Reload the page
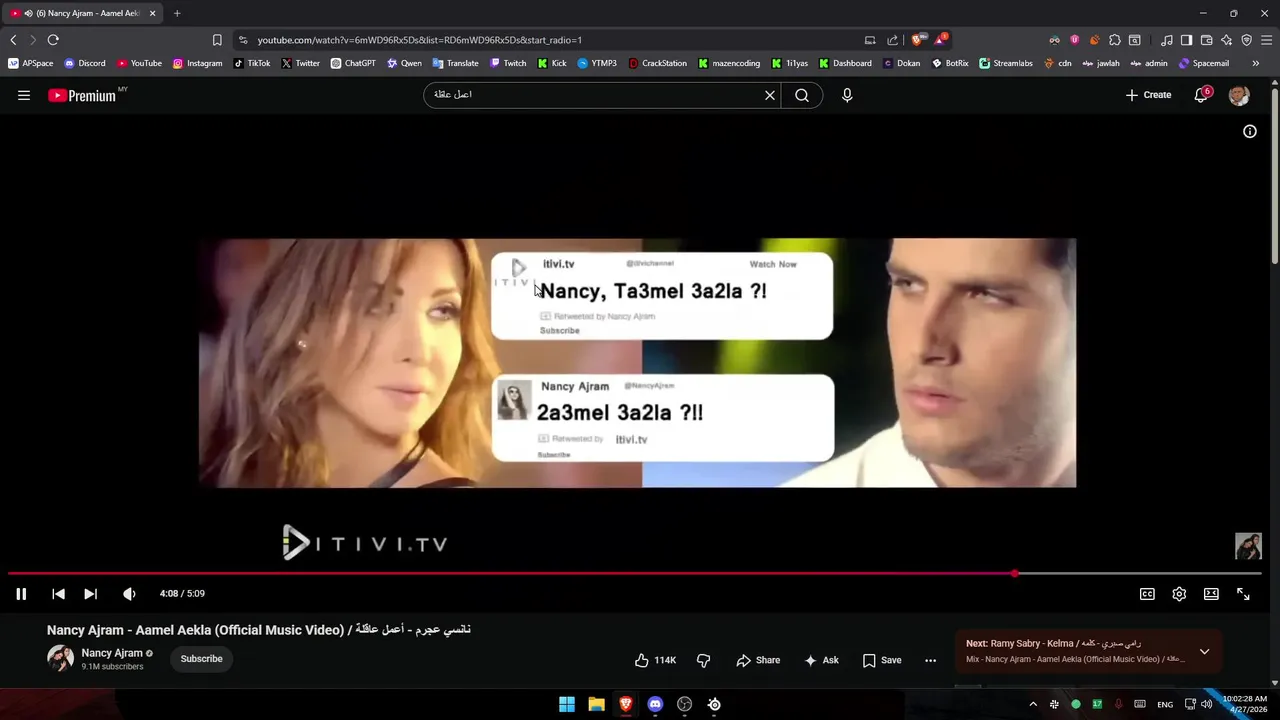The image size is (1280, 720). tap(53, 40)
